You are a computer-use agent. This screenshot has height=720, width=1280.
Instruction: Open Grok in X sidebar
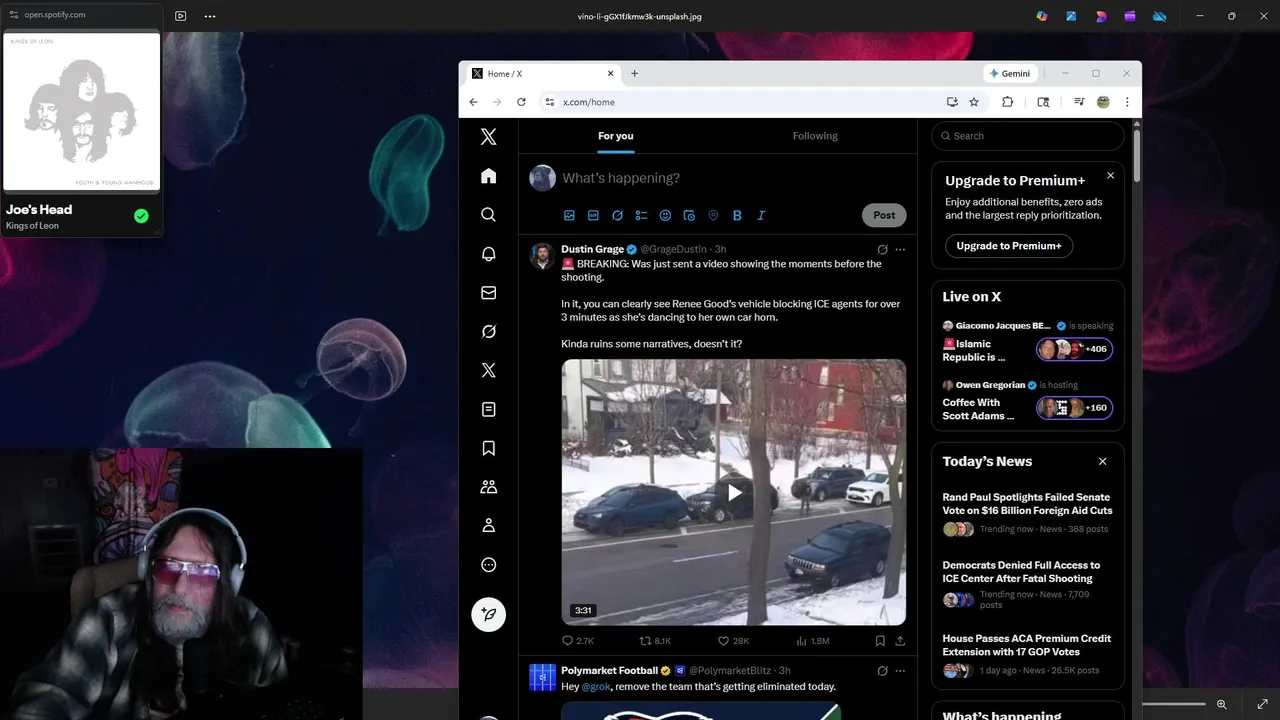tap(488, 332)
